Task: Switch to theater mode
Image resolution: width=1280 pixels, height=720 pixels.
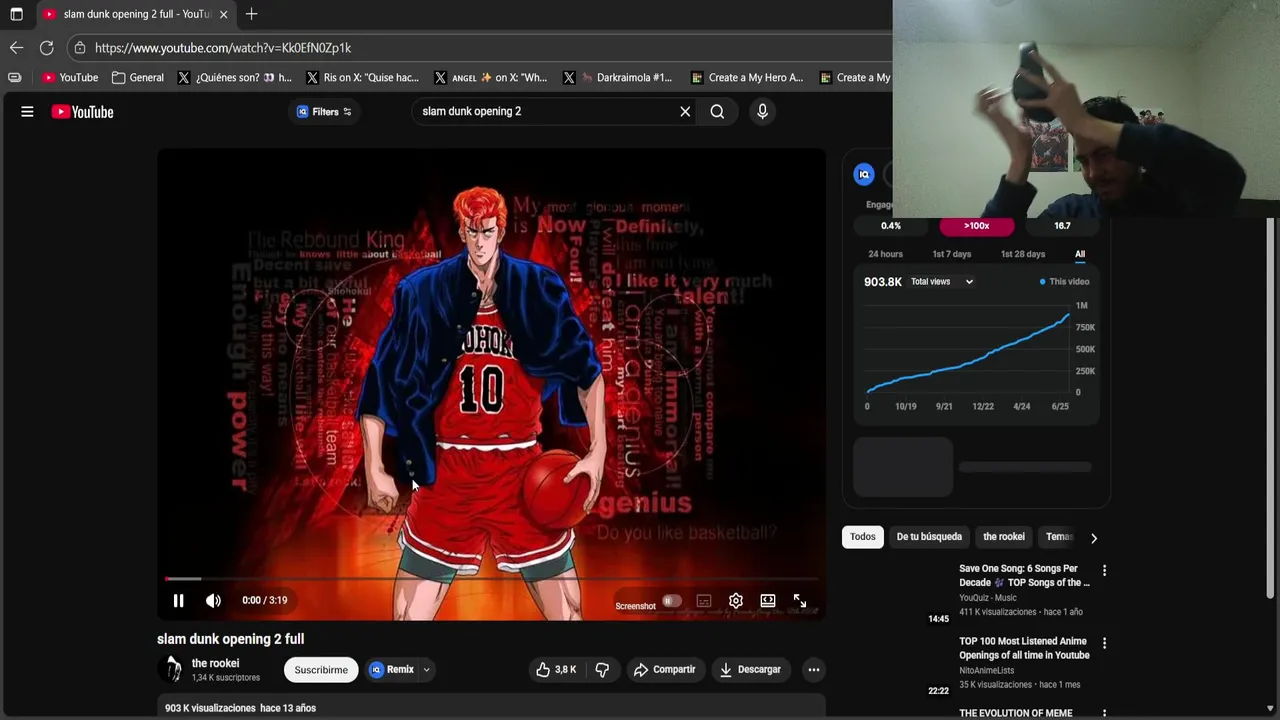Action: pyautogui.click(x=768, y=601)
